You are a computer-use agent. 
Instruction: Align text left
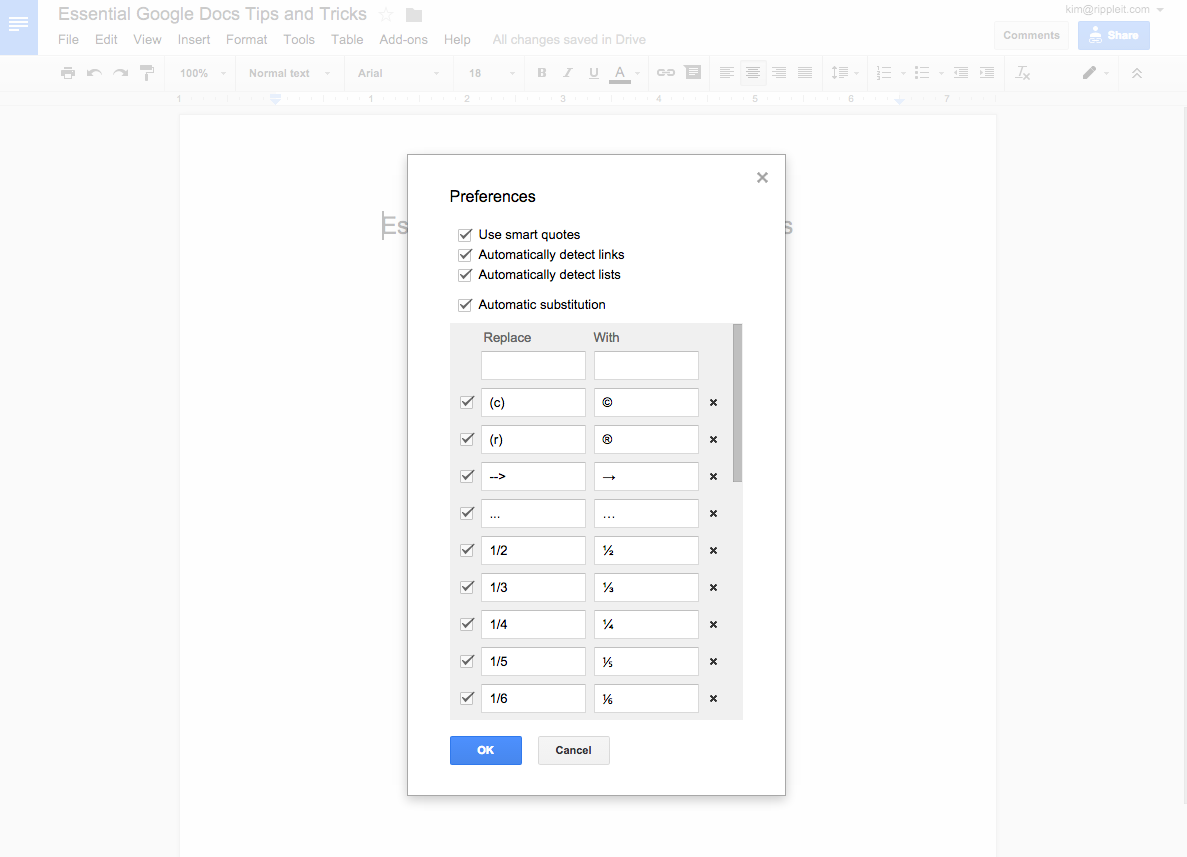coord(727,73)
